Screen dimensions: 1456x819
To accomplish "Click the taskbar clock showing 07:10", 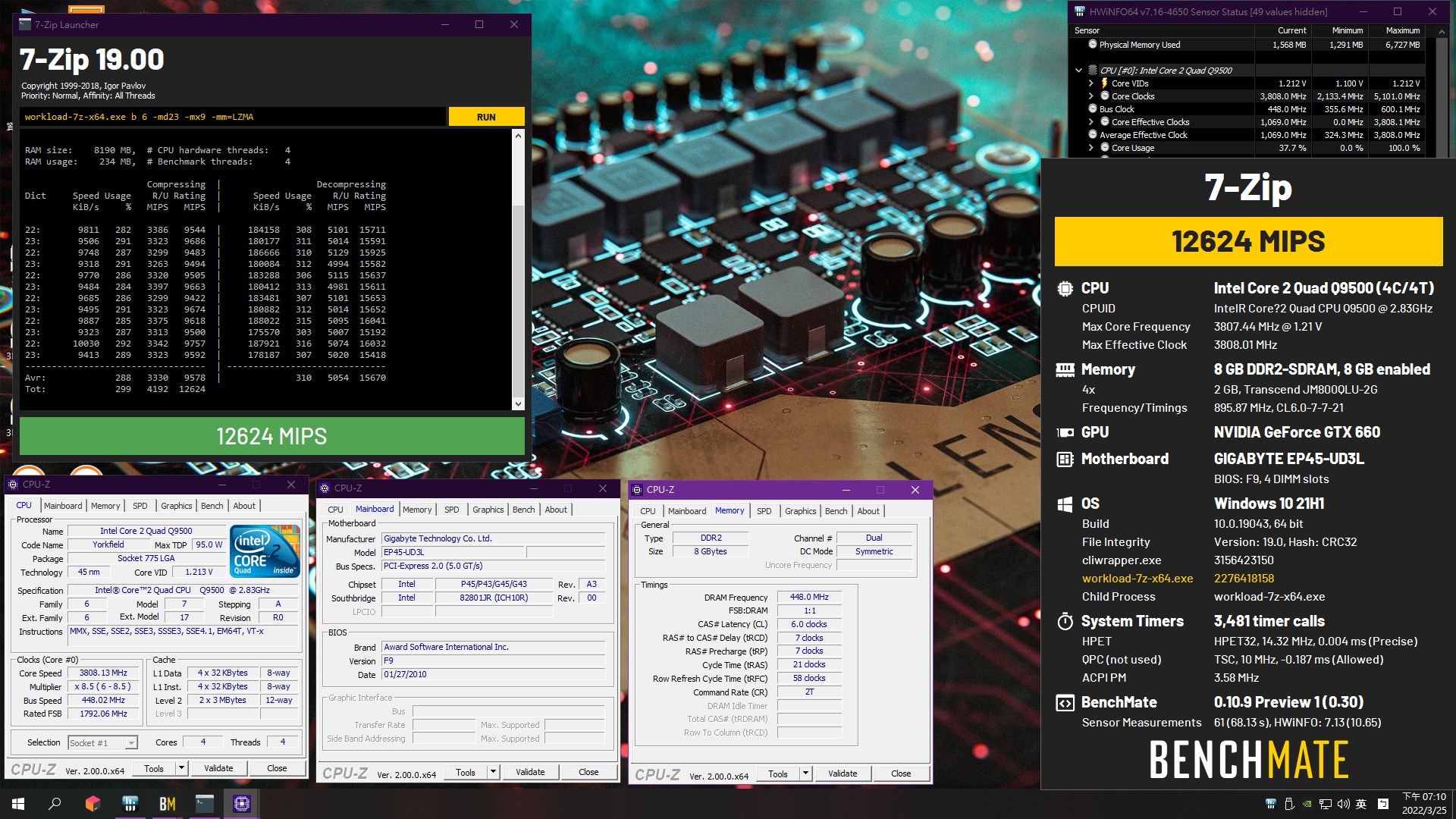I will (1423, 804).
